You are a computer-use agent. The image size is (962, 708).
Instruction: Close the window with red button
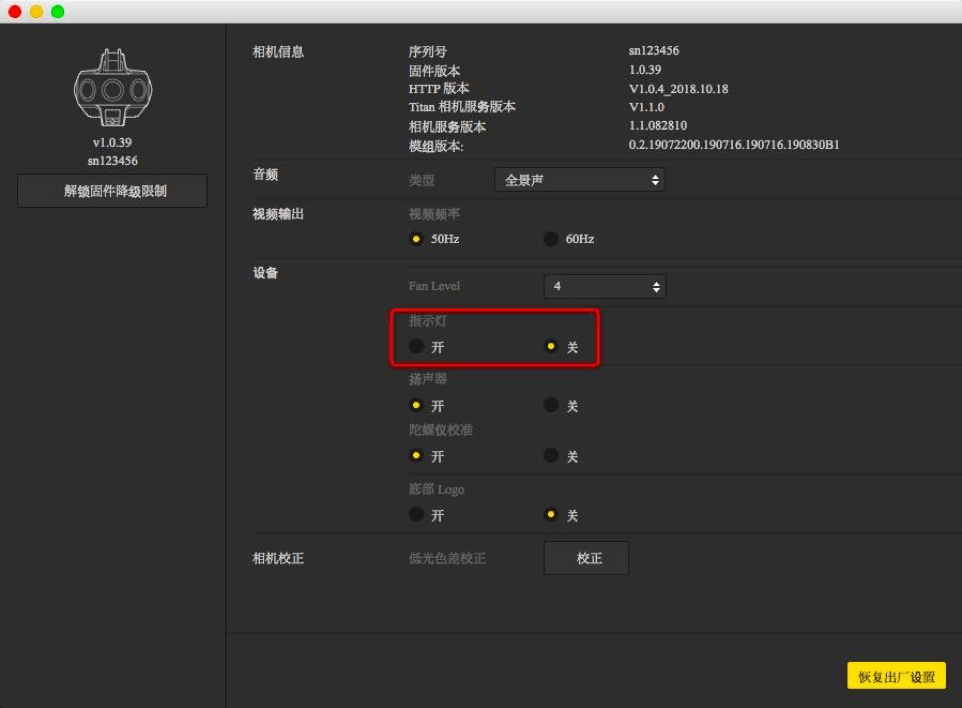(15, 11)
